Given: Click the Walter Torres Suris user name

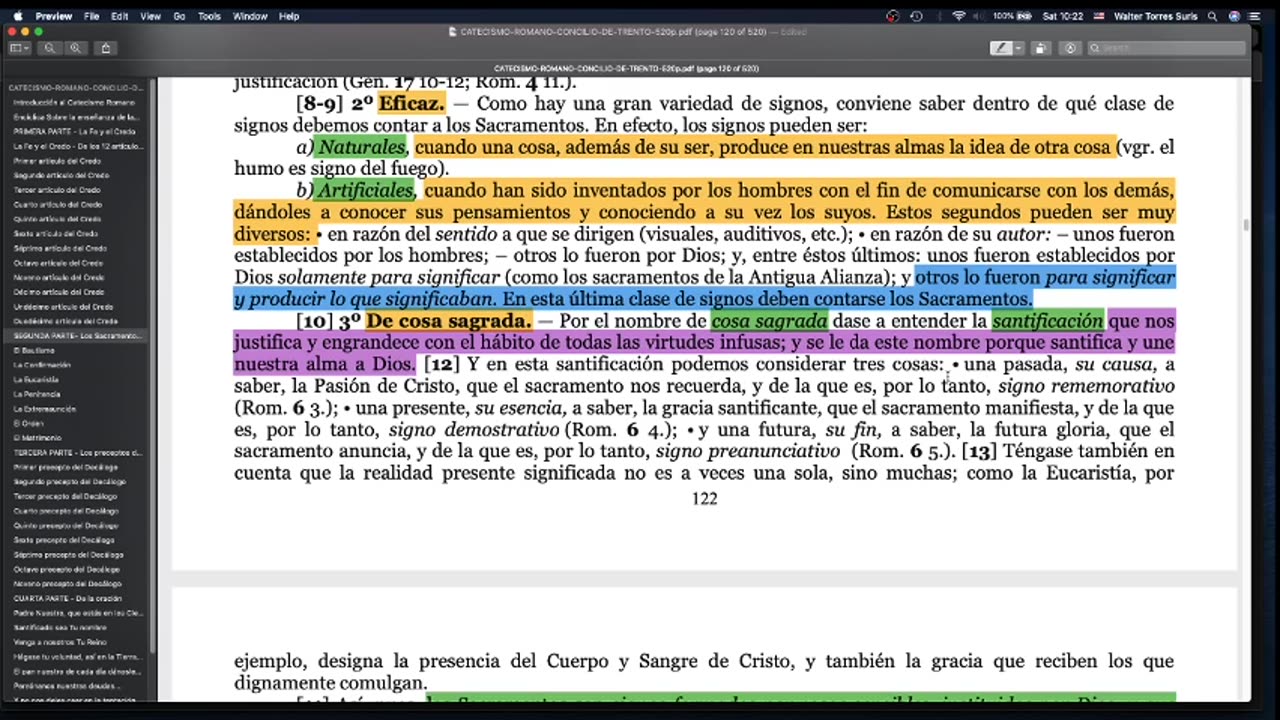Looking at the screenshot, I should click(1157, 16).
